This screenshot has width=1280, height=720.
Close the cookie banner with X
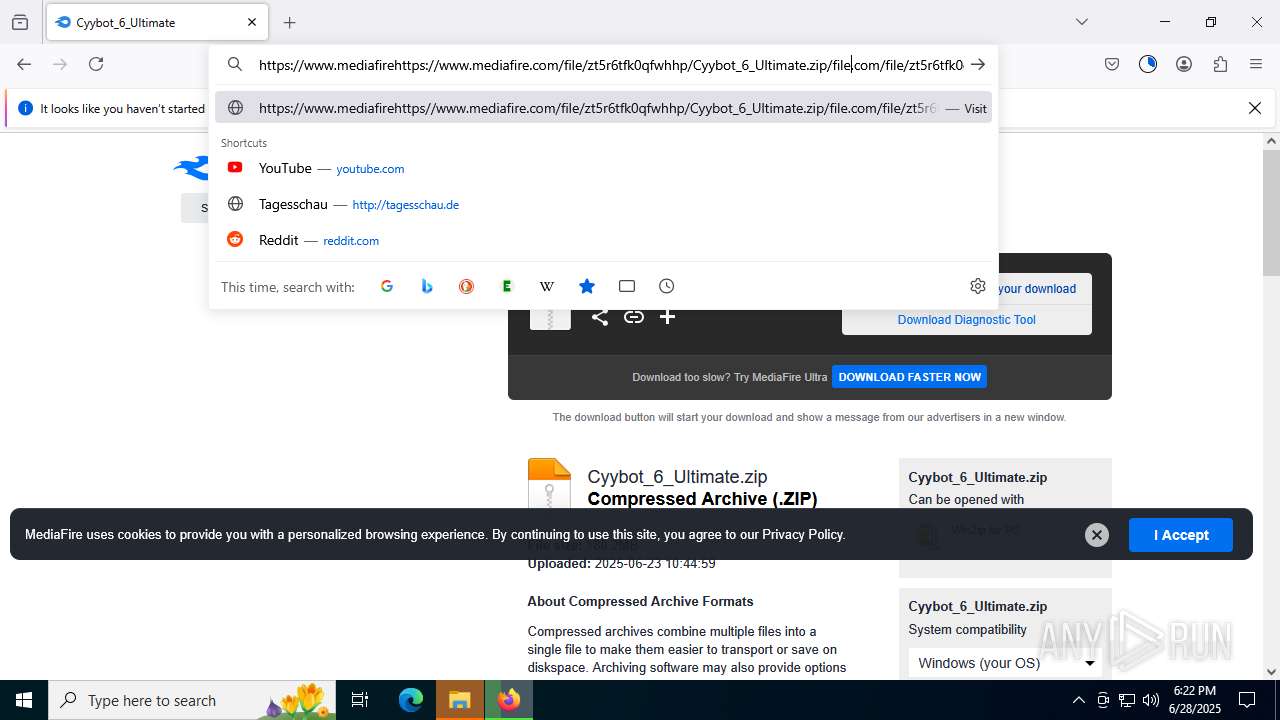click(x=1097, y=535)
